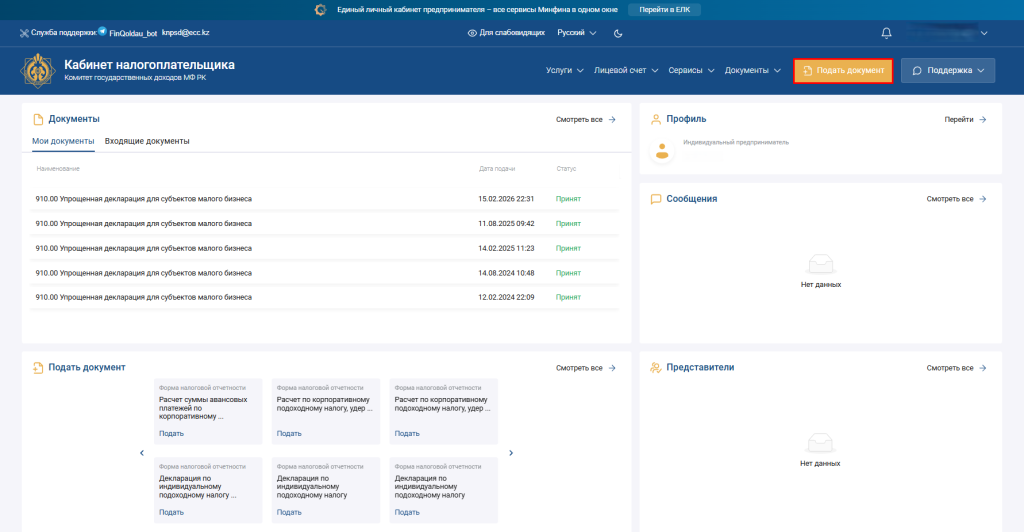Viewport: 1024px width, 532px height.
Task: Select the Мои документы tab
Action: click(63, 141)
